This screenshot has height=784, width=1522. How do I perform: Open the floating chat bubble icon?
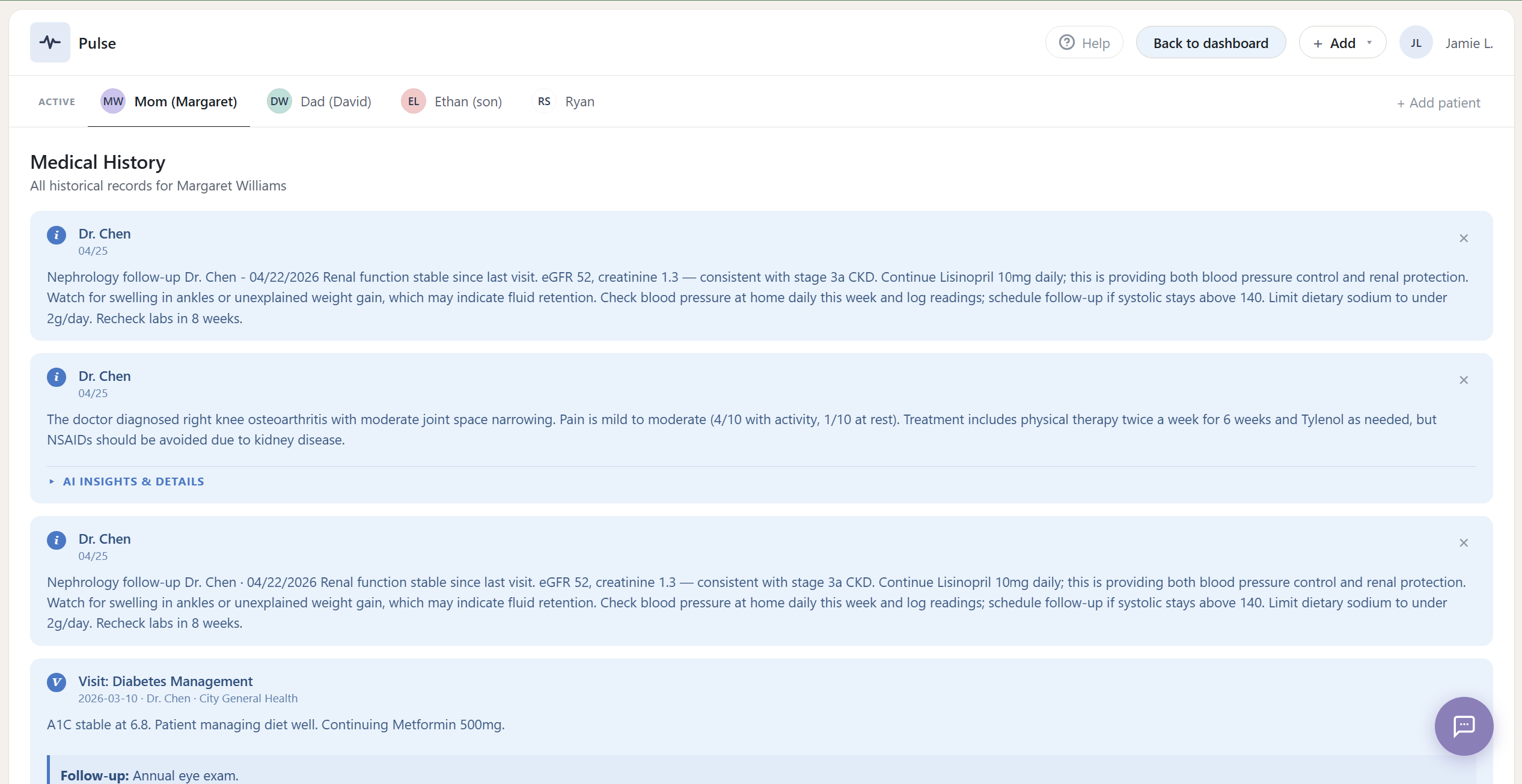[x=1463, y=726]
